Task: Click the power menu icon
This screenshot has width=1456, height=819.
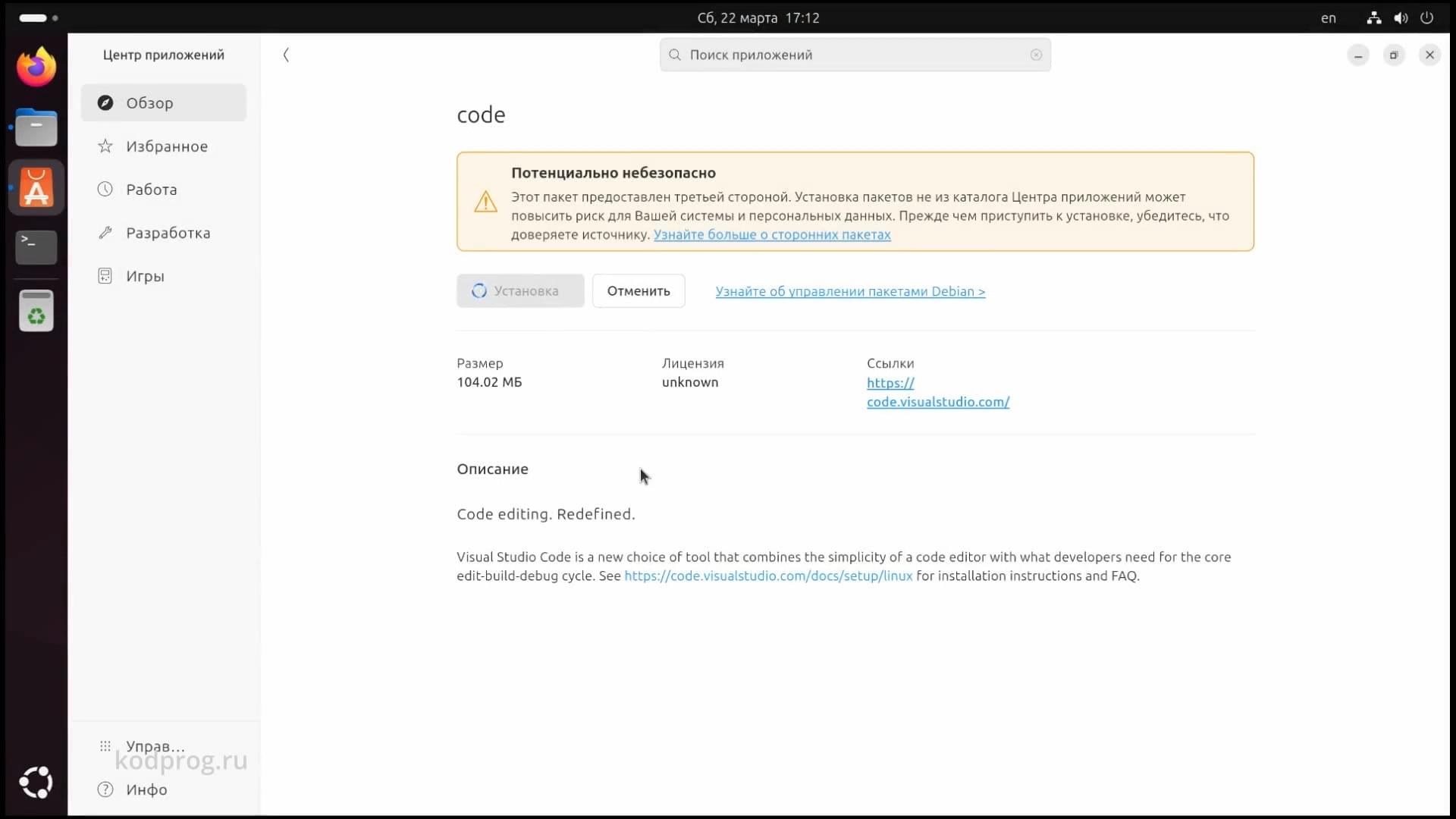Action: [x=1426, y=17]
